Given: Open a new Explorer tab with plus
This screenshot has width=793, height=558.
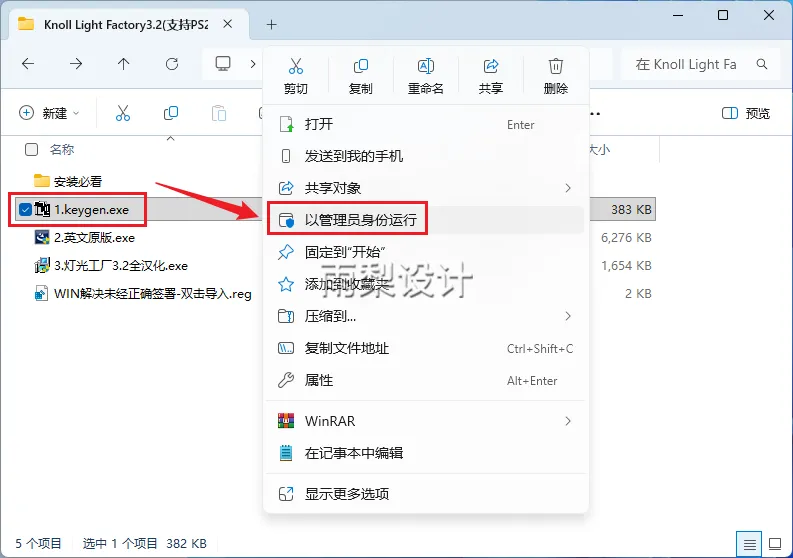Looking at the screenshot, I should coord(272,24).
